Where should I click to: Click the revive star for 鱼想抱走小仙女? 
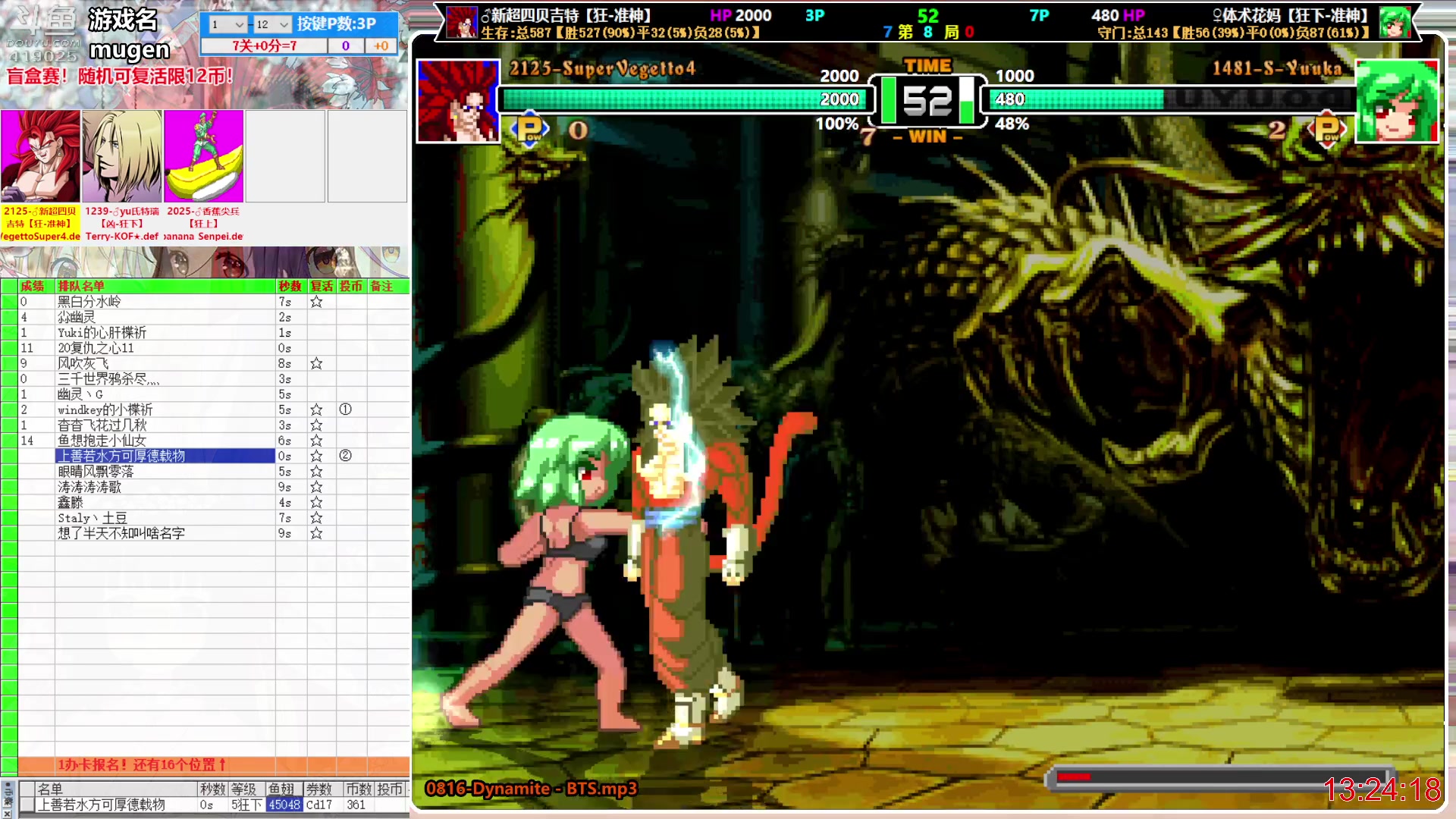pos(316,441)
